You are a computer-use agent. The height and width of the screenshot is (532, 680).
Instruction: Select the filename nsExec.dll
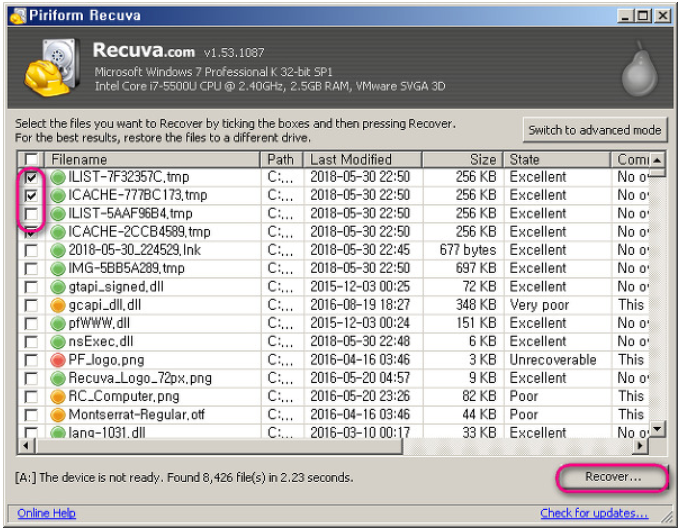point(101,342)
